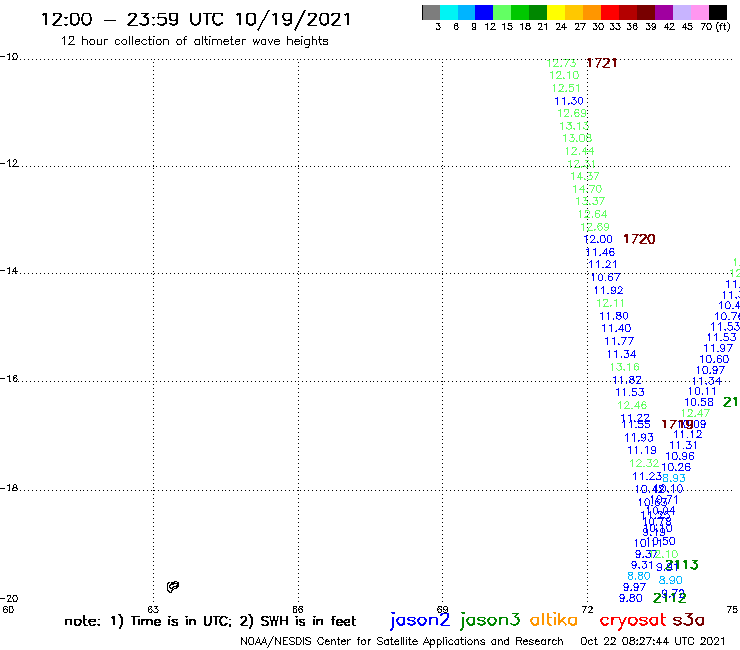The height and width of the screenshot is (650, 740).
Task: Click the pass time label '1721'
Action: coord(602,63)
